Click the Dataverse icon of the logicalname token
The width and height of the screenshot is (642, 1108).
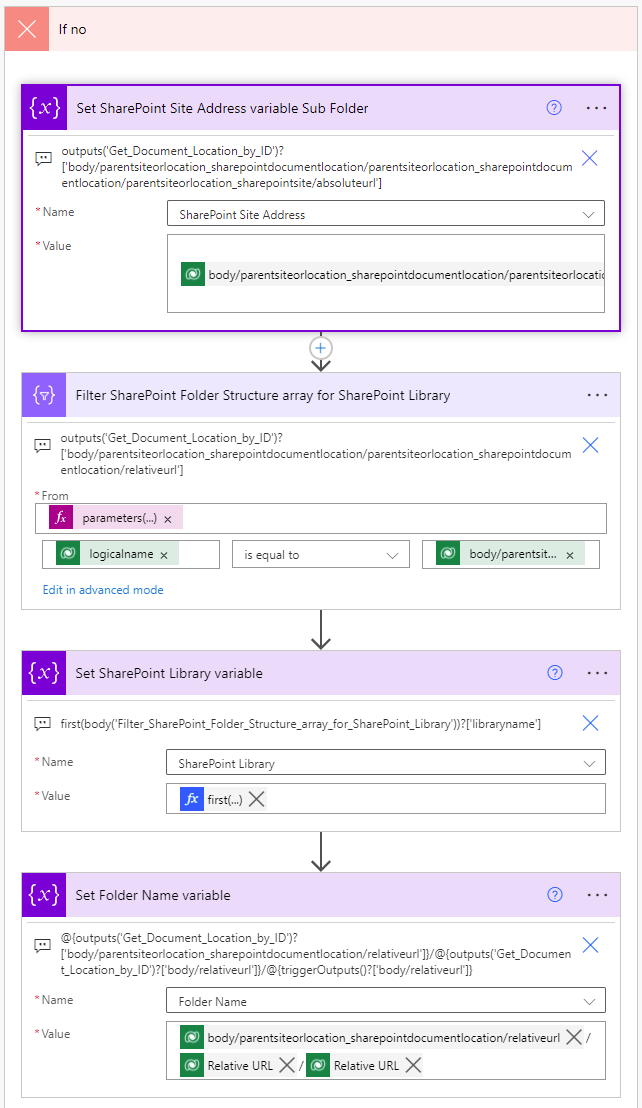pyautogui.click(x=68, y=554)
